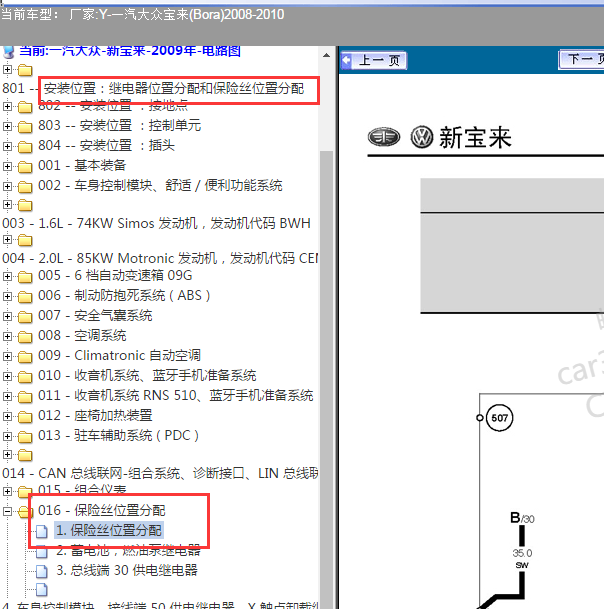Click the tree scrollbar up arrow
Image resolution: width=604 pixels, height=609 pixels.
[326, 56]
